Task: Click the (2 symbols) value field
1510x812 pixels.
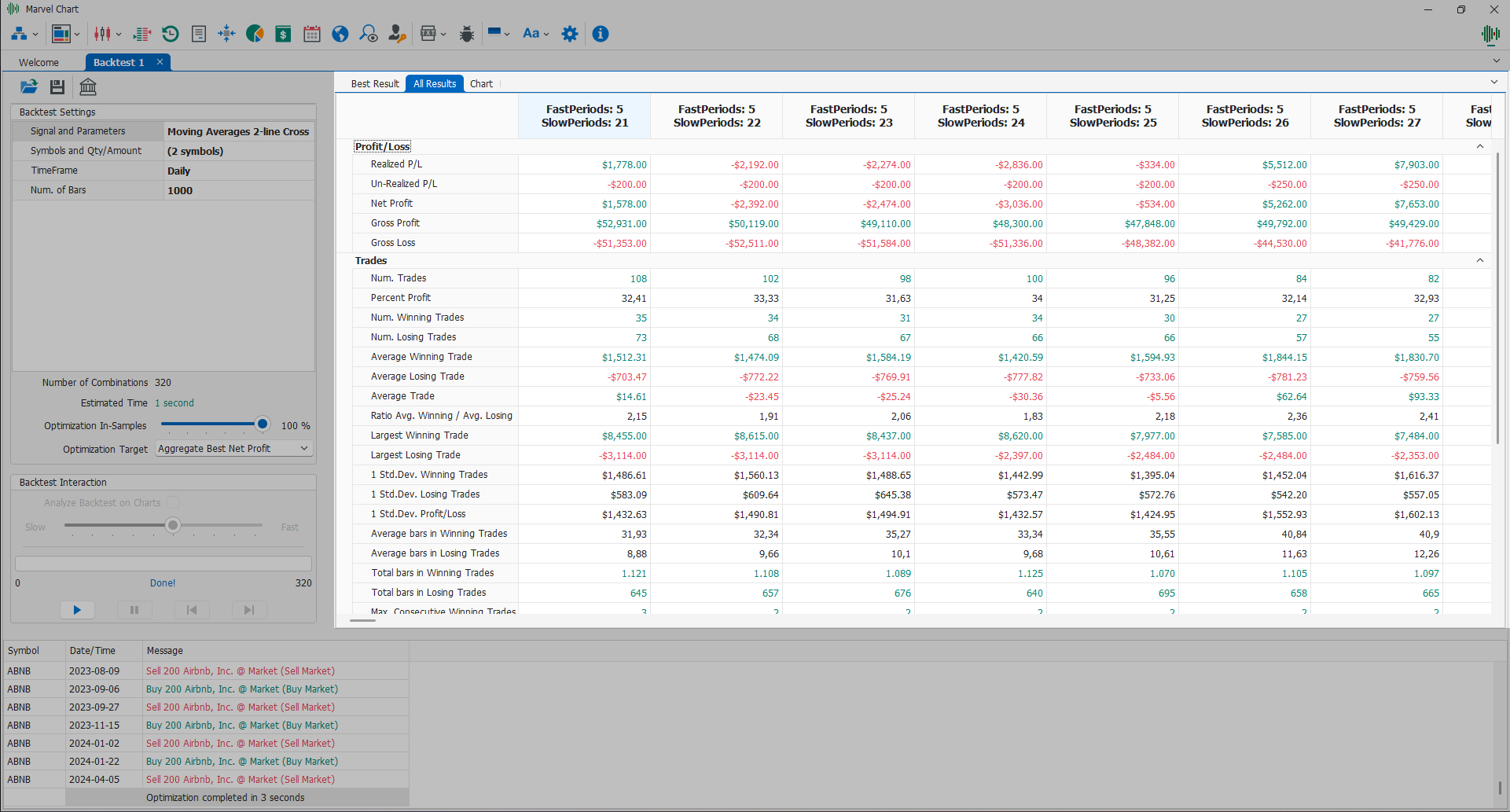Action: pos(239,151)
